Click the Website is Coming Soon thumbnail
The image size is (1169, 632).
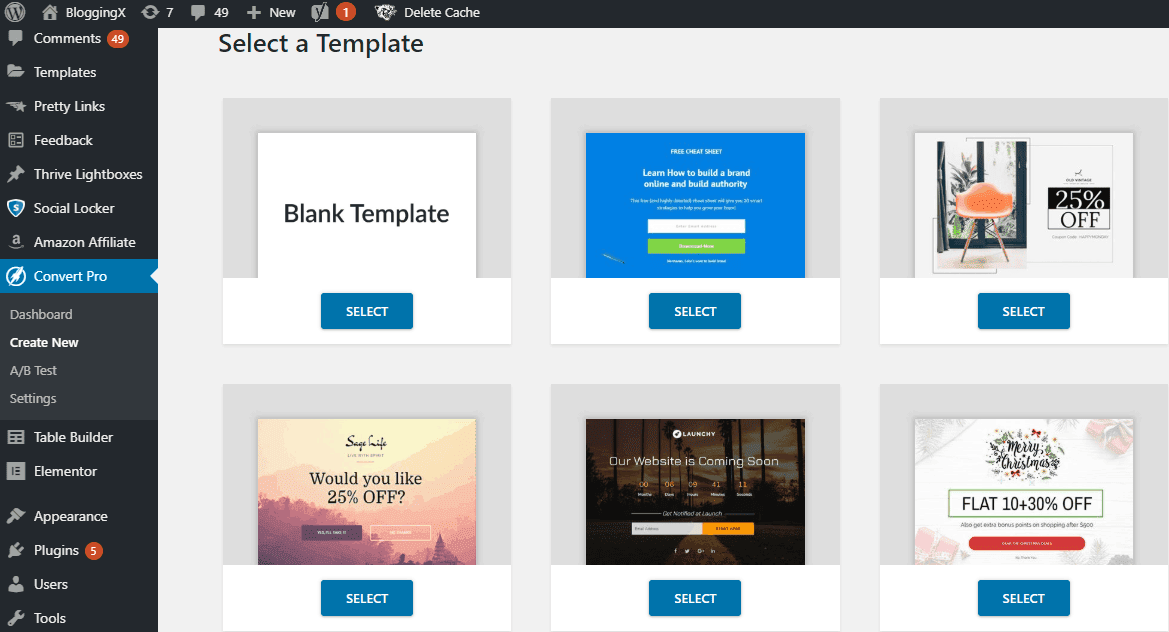696,492
